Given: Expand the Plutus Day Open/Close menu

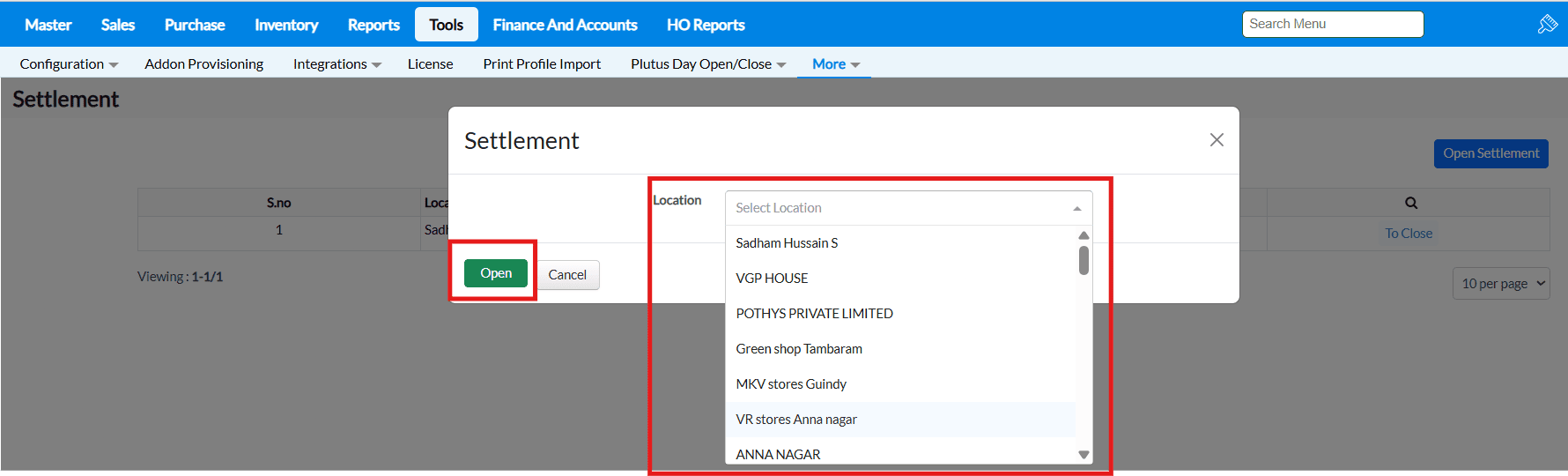Looking at the screenshot, I should click(707, 64).
